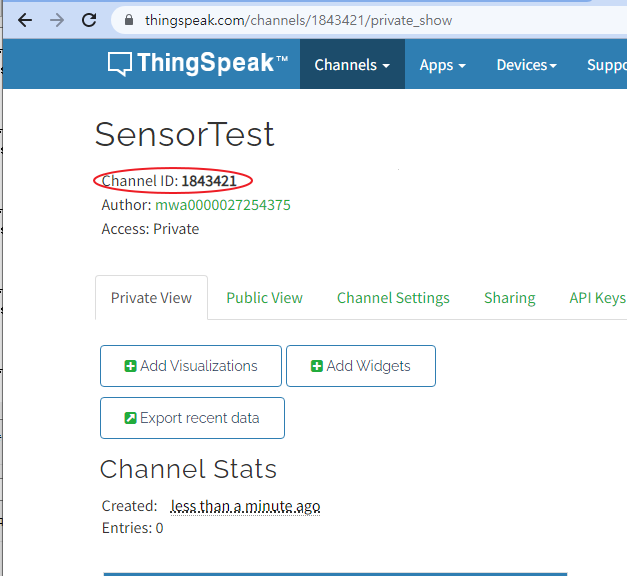The height and width of the screenshot is (576, 627).
Task: Switch to the Channel Settings tab
Action: click(393, 298)
